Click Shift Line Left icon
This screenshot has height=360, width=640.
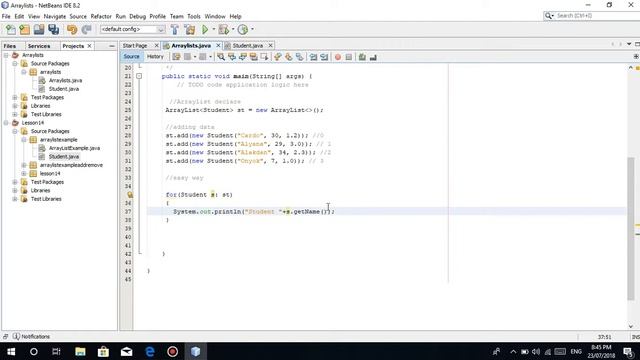tap(313, 57)
